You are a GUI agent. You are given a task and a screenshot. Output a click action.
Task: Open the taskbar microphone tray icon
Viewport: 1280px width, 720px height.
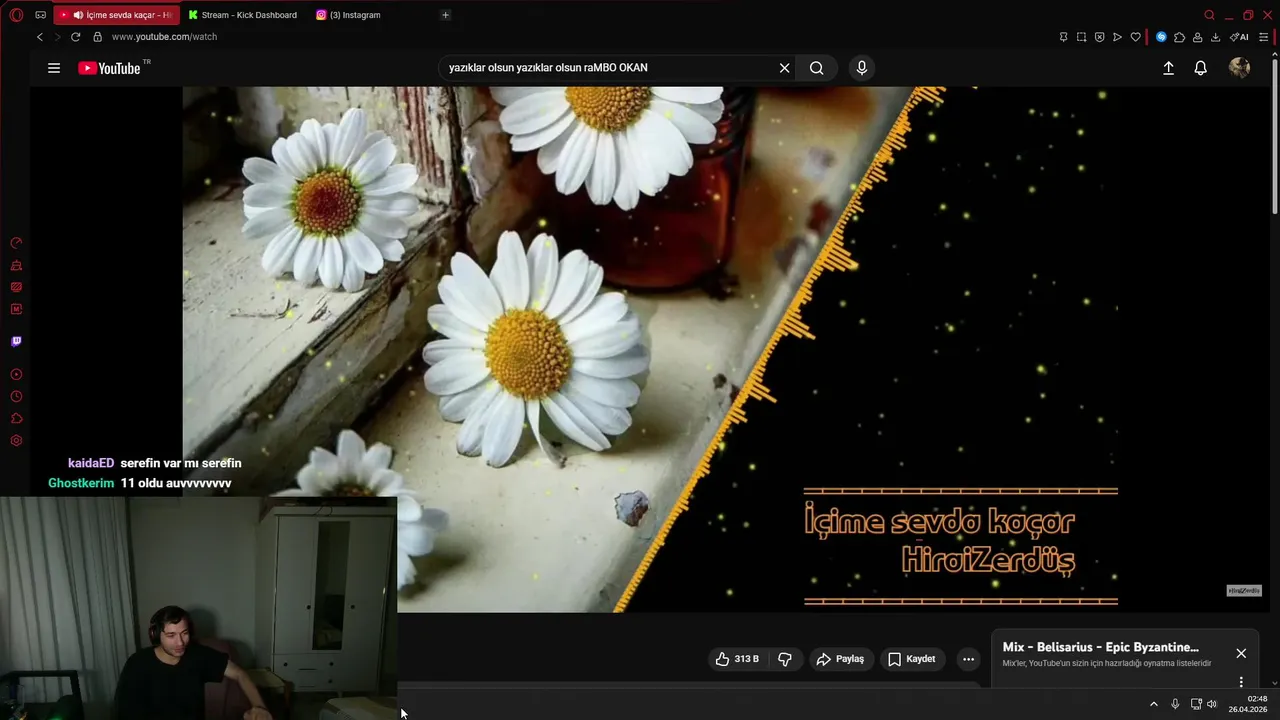(1175, 704)
